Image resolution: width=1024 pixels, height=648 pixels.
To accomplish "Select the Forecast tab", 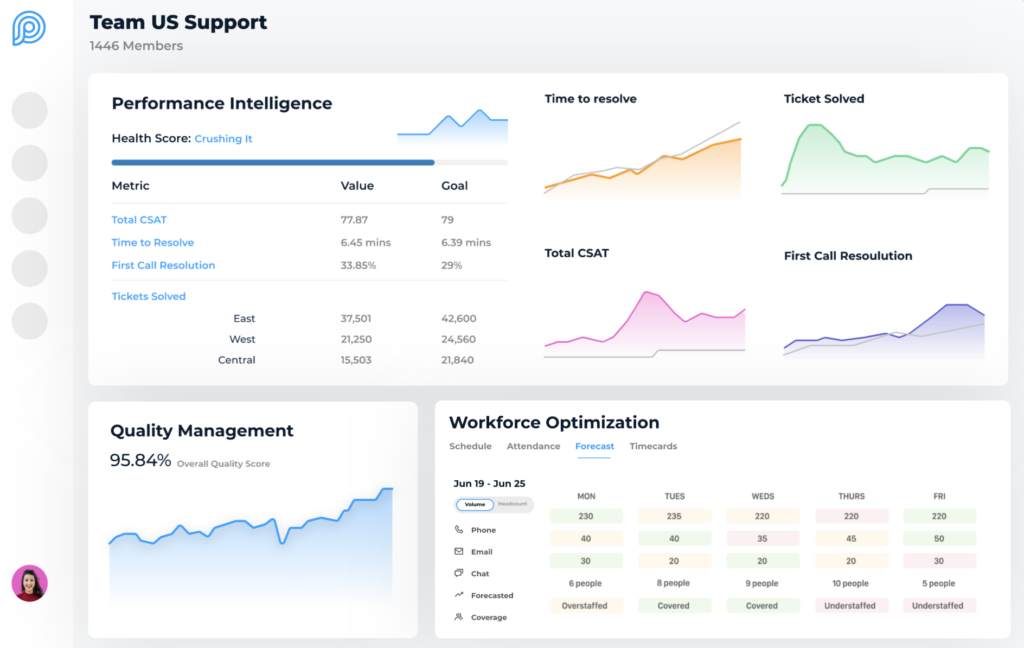I will click(x=594, y=446).
